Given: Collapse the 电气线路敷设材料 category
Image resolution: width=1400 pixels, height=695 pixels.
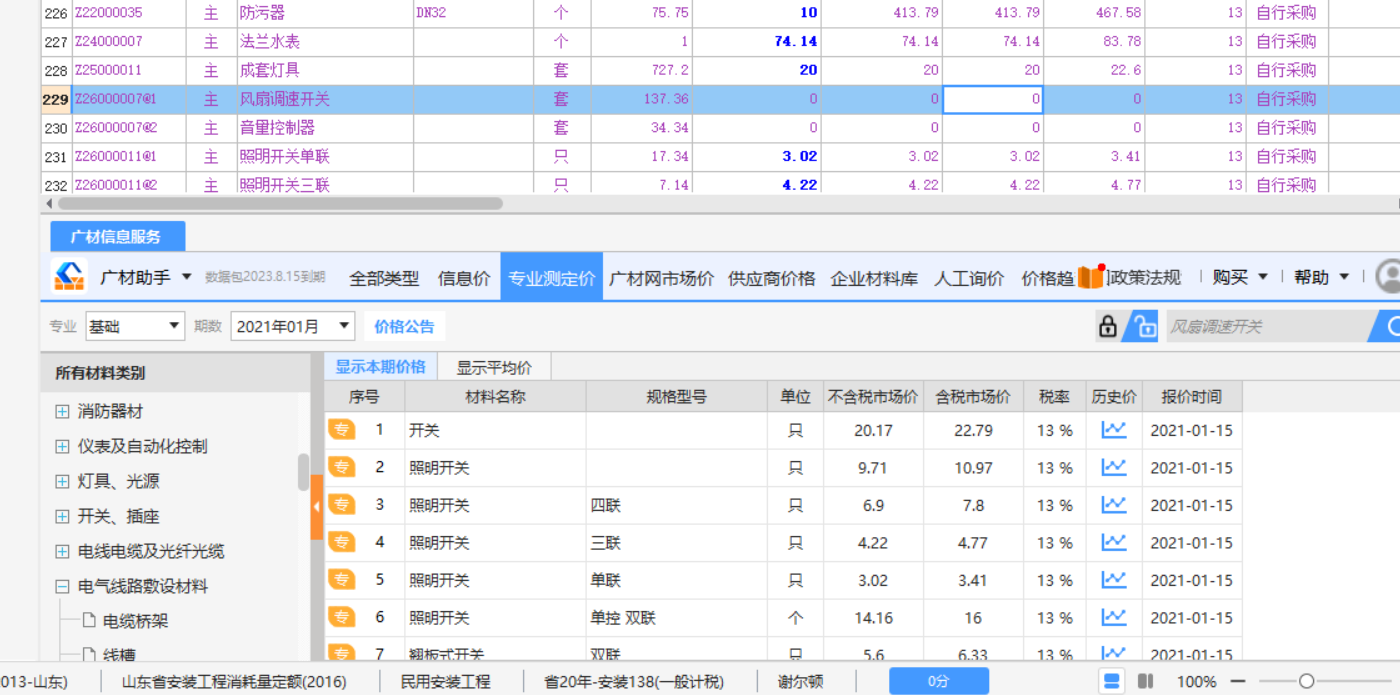Looking at the screenshot, I should pyautogui.click(x=62, y=586).
